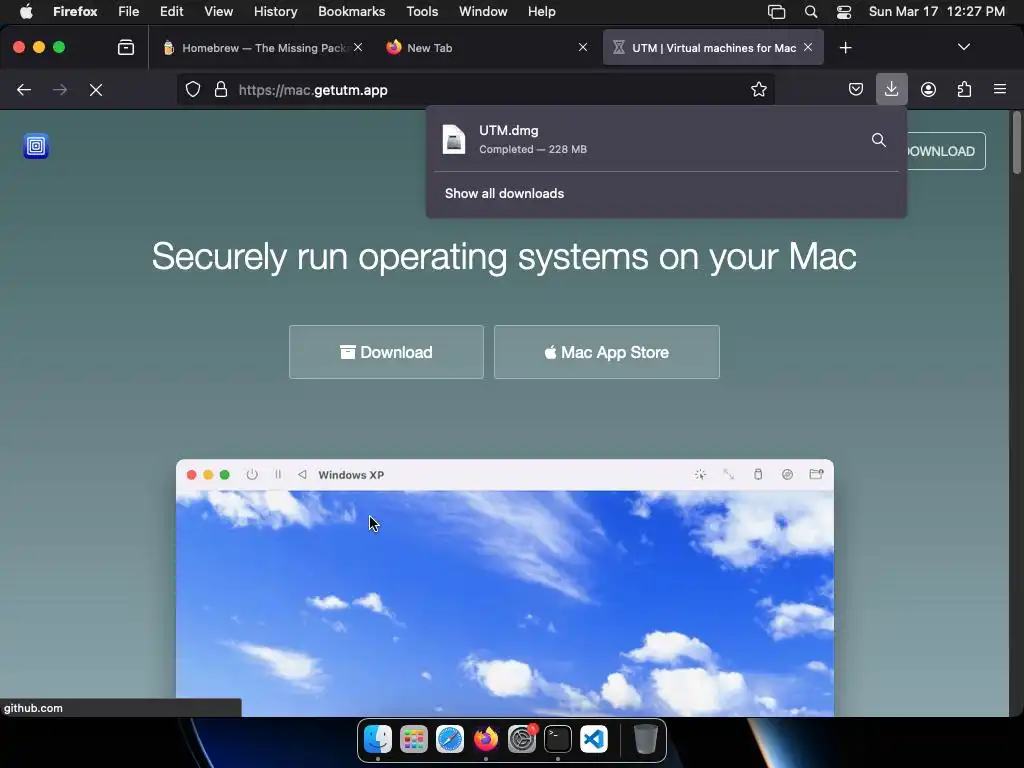
Task: Click the site security padlock icon
Action: [221, 89]
